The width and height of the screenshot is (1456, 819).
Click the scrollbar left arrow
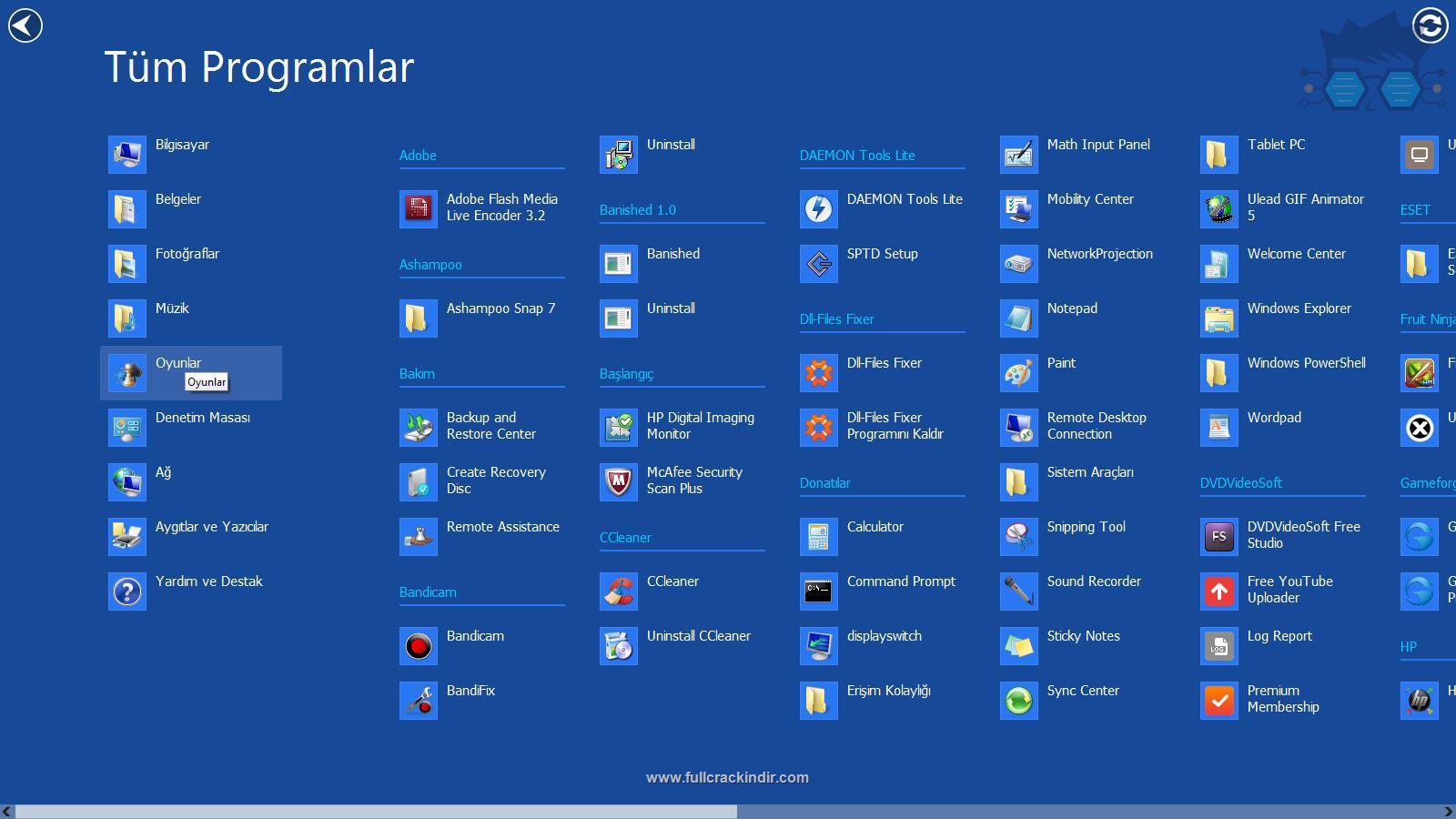[7, 811]
